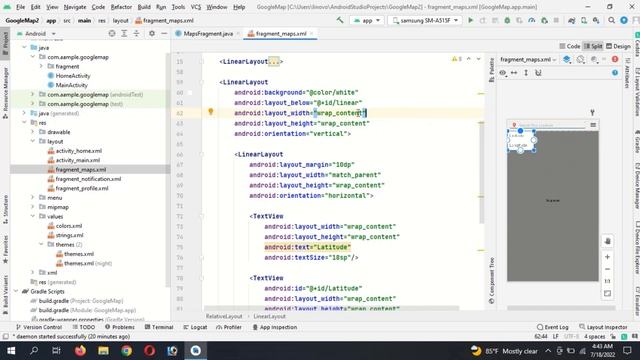Toggle pan hand tool in preview
This screenshot has width=640, height=360.
(607, 241)
